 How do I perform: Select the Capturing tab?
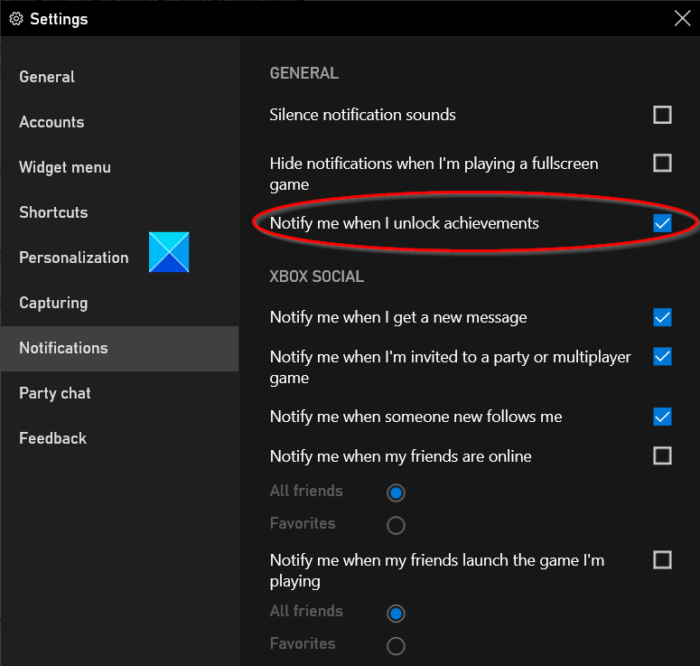coord(54,303)
